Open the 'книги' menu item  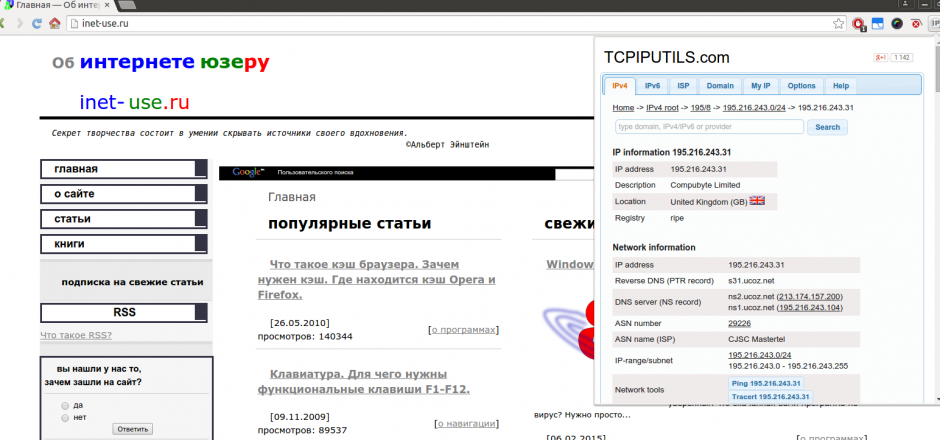tap(123, 244)
